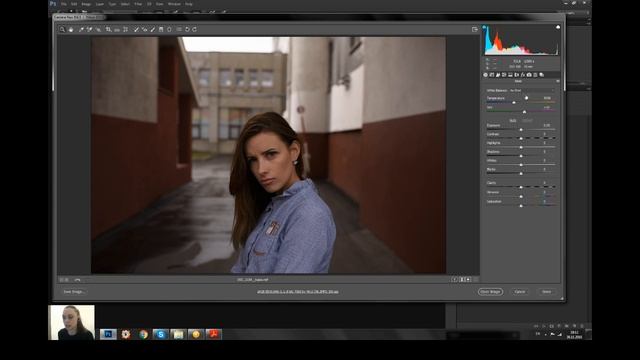Image resolution: width=640 pixels, height=360 pixels.
Task: Click the webcam video thumbnail
Action: [71, 322]
